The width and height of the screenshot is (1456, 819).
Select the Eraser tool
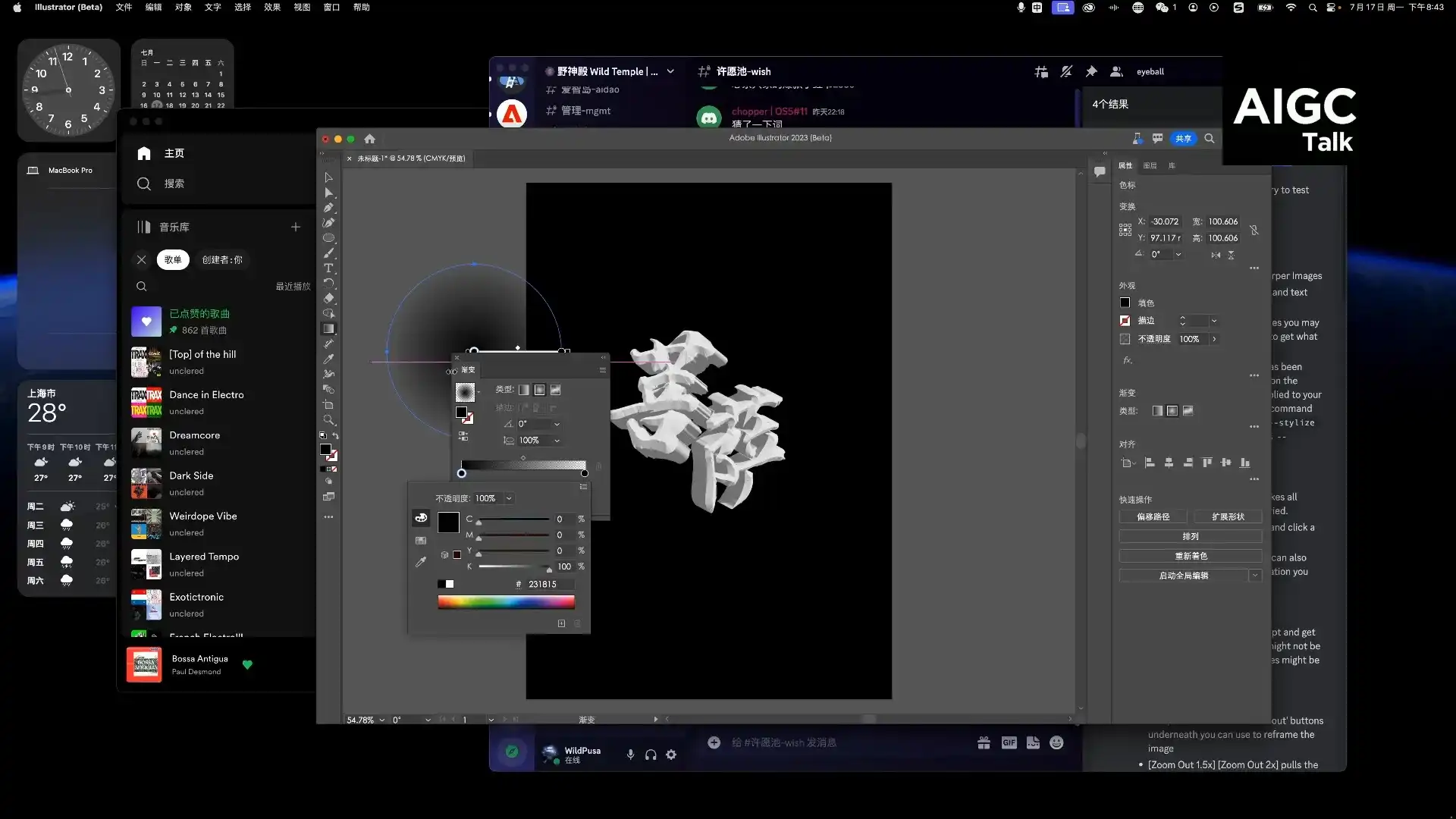(328, 299)
